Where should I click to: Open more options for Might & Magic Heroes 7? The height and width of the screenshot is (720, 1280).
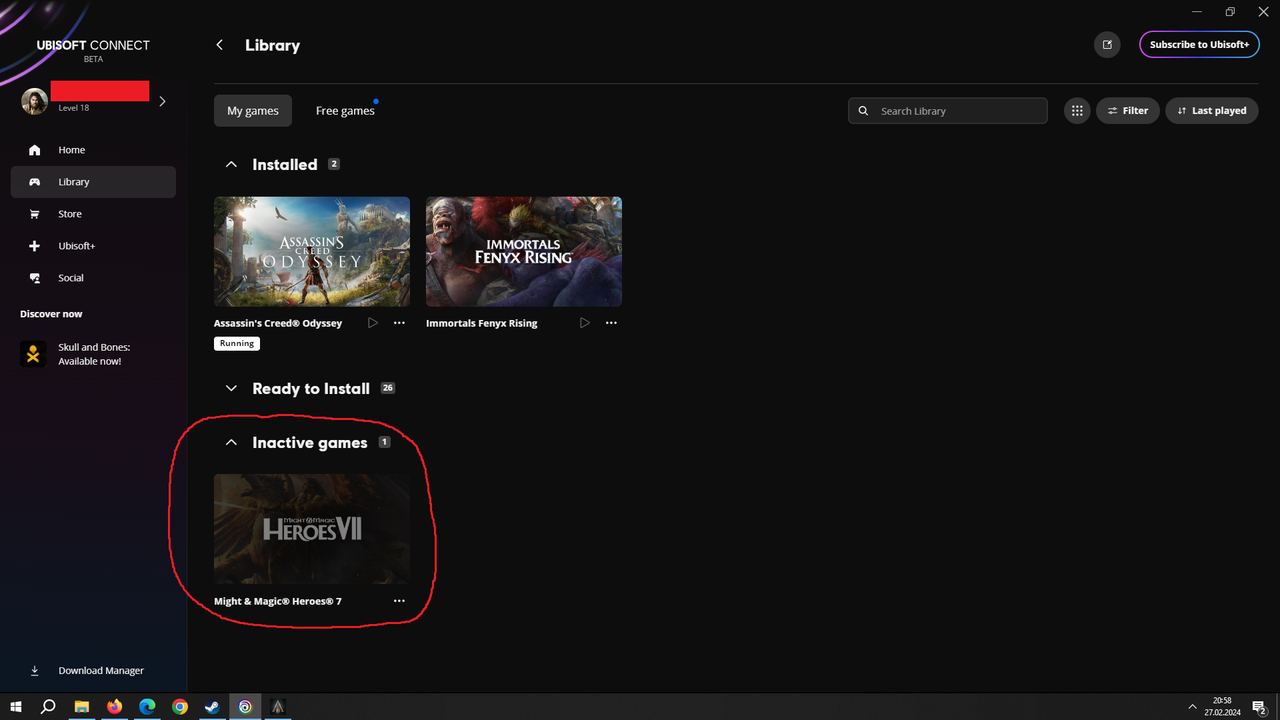(x=399, y=601)
